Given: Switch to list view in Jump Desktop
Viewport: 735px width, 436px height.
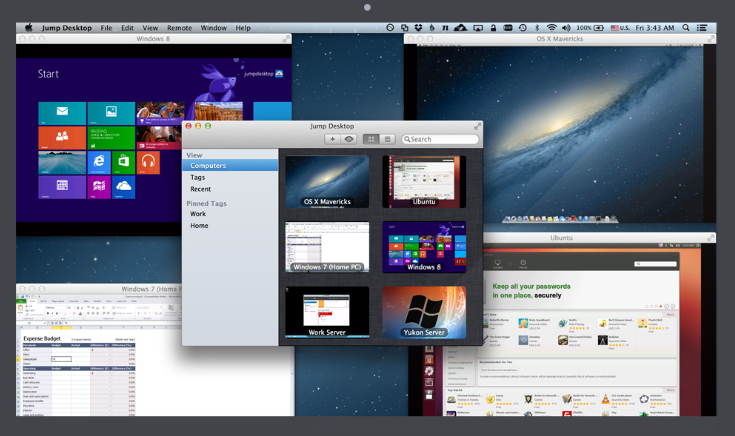Looking at the screenshot, I should 387,139.
